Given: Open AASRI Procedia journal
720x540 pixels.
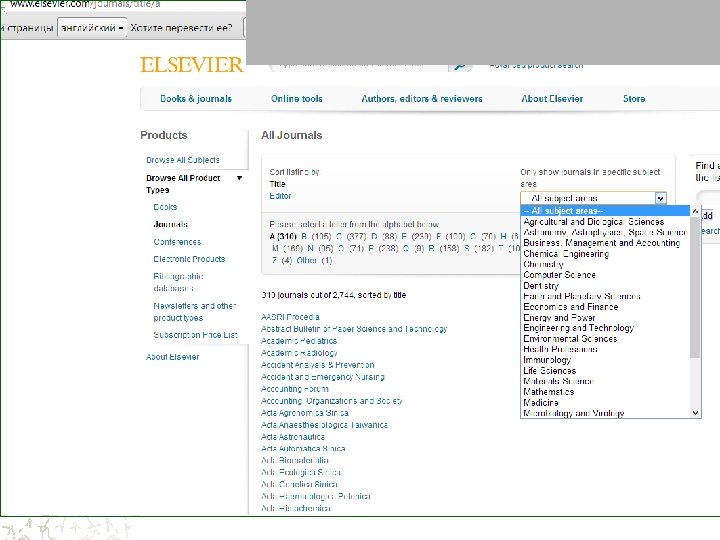Looking at the screenshot, I should [290, 317].
